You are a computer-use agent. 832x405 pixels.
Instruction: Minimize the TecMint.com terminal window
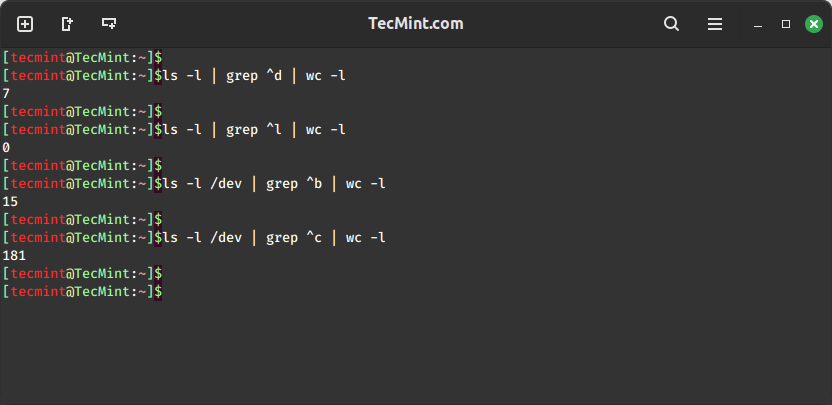point(758,24)
